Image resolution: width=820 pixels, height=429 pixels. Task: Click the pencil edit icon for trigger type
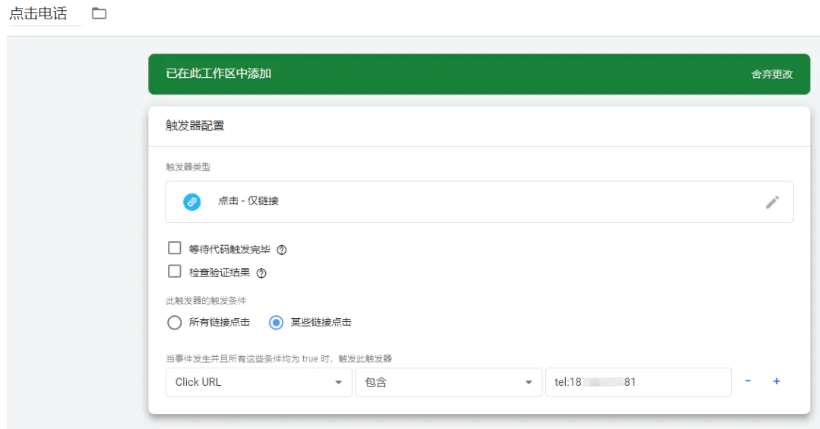[x=772, y=202]
